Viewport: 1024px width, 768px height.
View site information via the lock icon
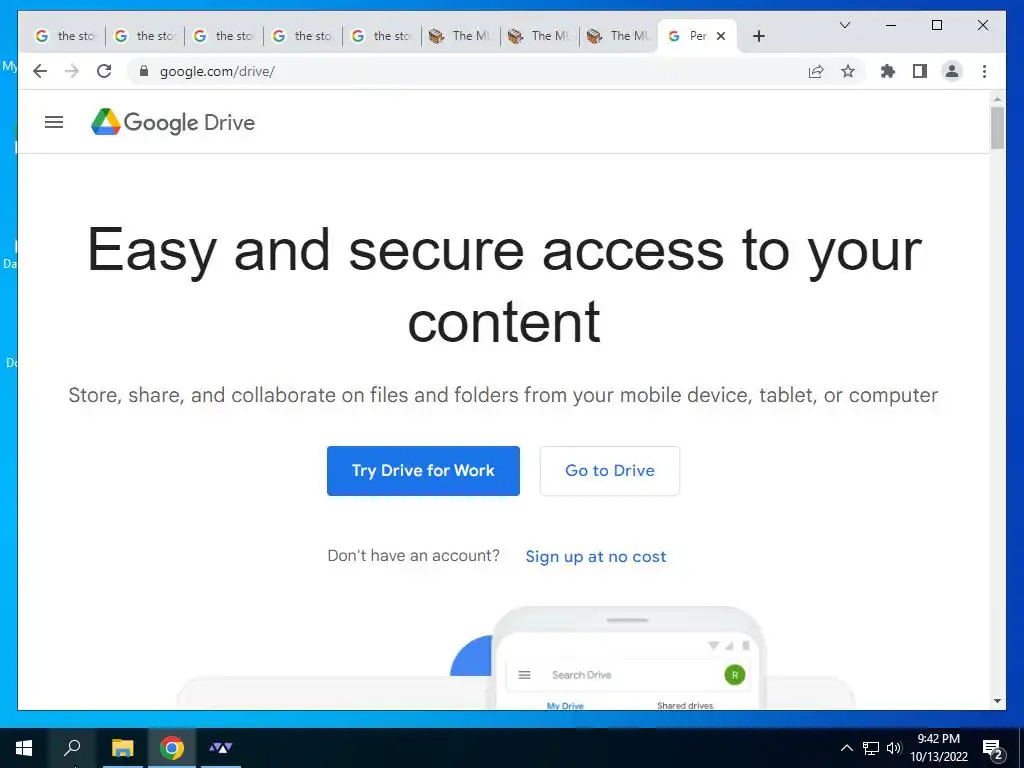pos(144,71)
